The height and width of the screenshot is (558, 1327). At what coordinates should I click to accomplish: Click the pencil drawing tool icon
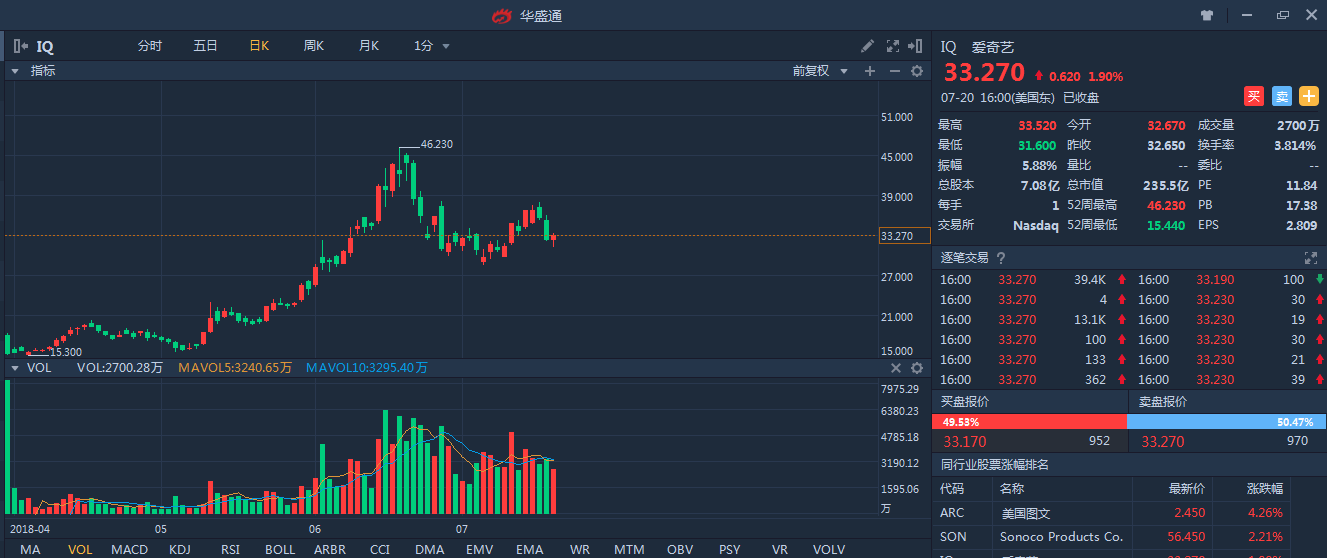coord(868,46)
